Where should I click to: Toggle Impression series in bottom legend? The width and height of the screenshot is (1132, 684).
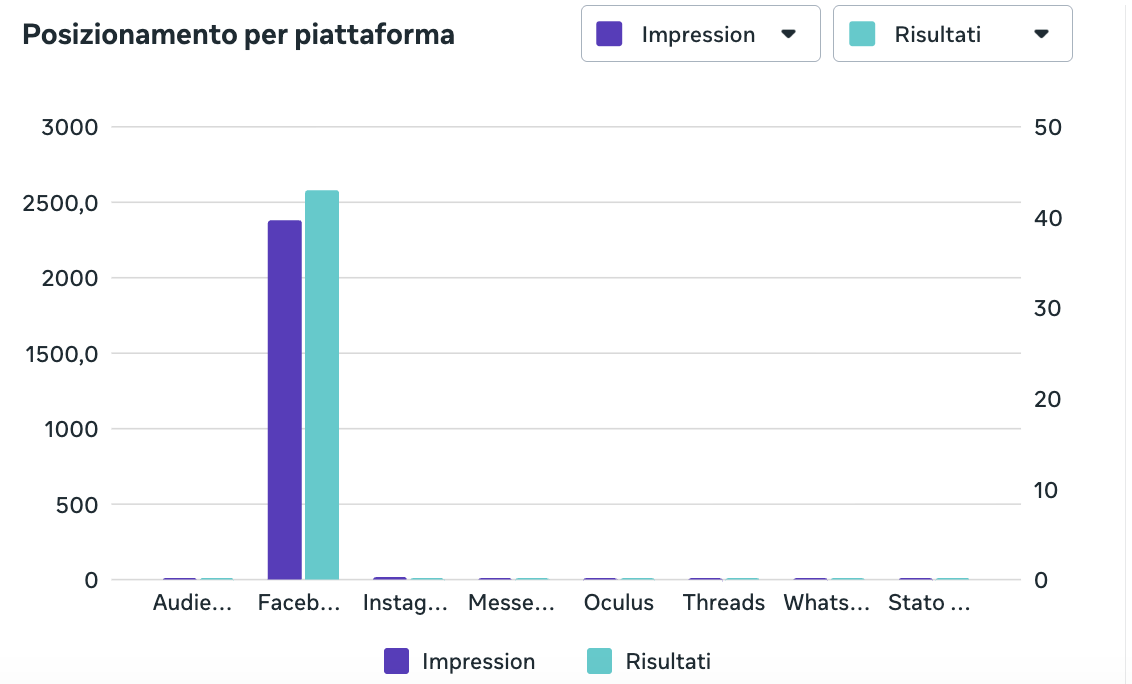460,661
